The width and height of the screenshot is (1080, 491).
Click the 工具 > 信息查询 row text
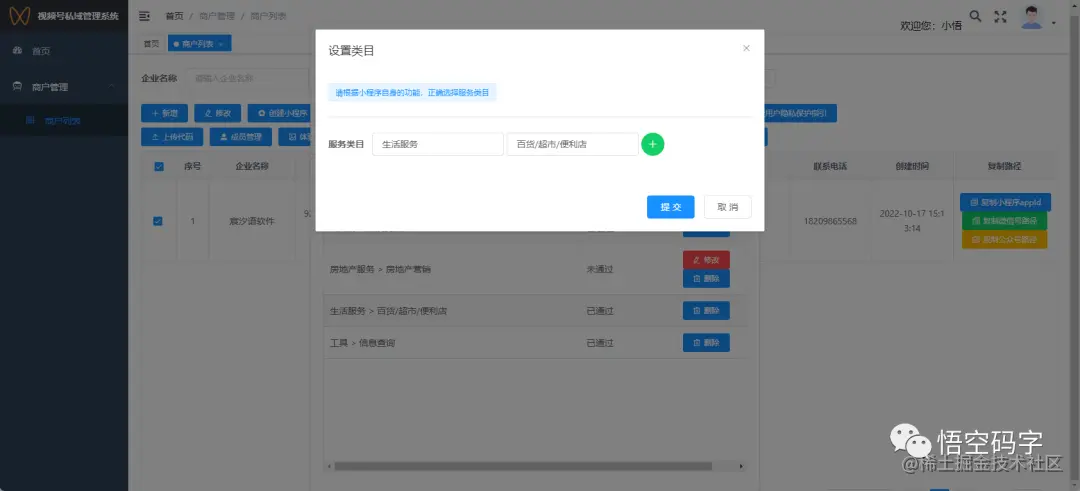coord(362,343)
